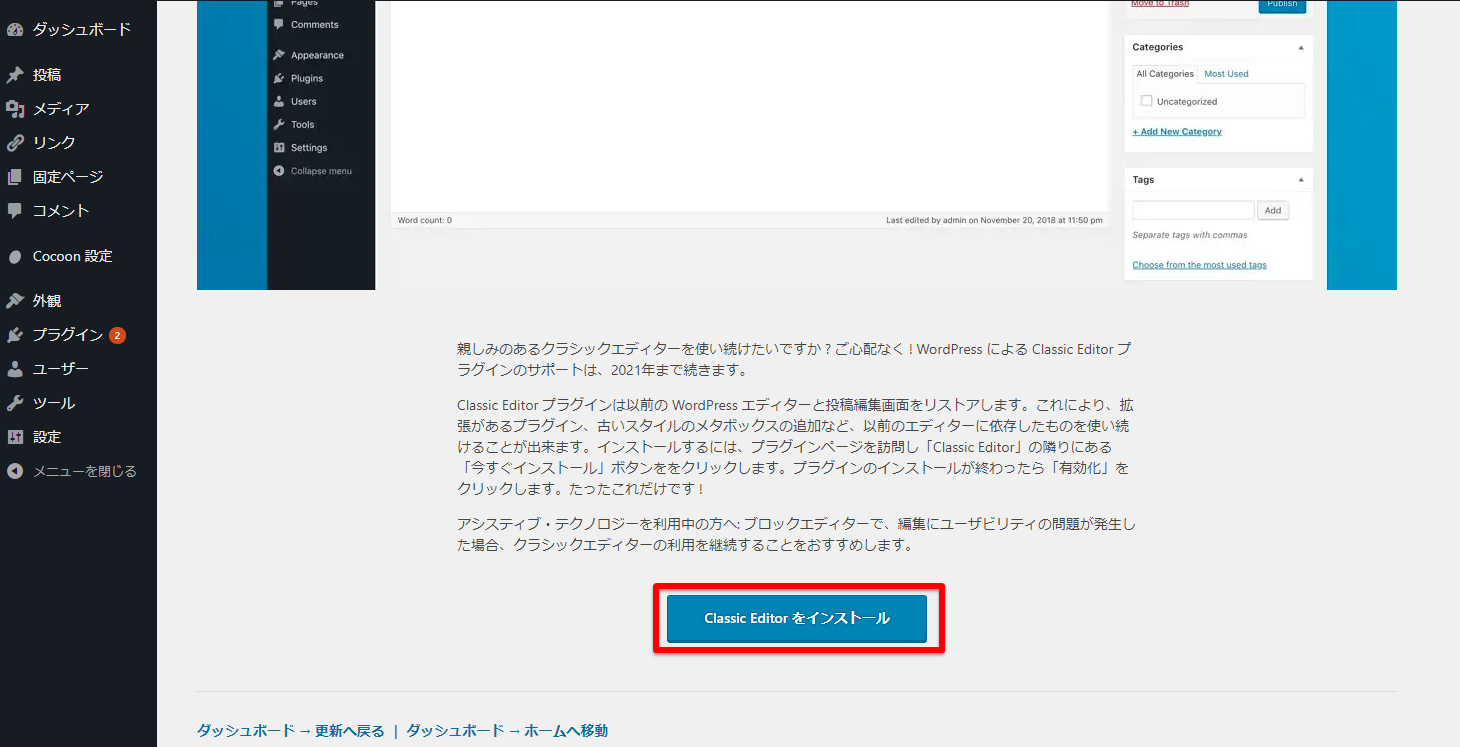This screenshot has height=747, width=1460.
Task: Switch to Most Used categories tab
Action: click(x=1226, y=74)
